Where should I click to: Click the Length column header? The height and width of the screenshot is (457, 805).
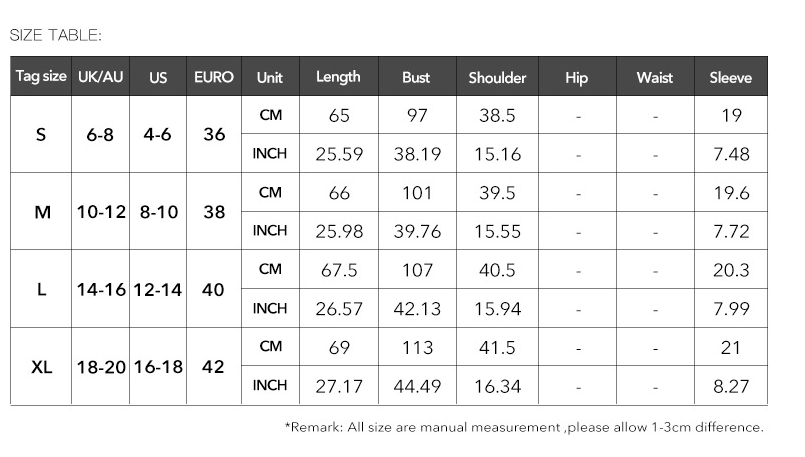pyautogui.click(x=338, y=77)
